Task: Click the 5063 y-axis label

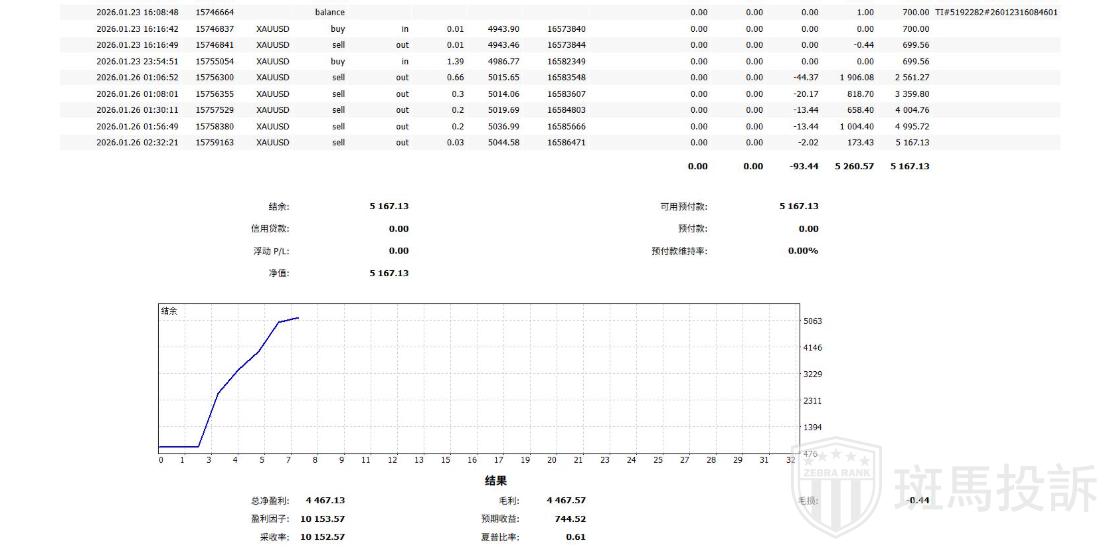Action: [x=812, y=321]
